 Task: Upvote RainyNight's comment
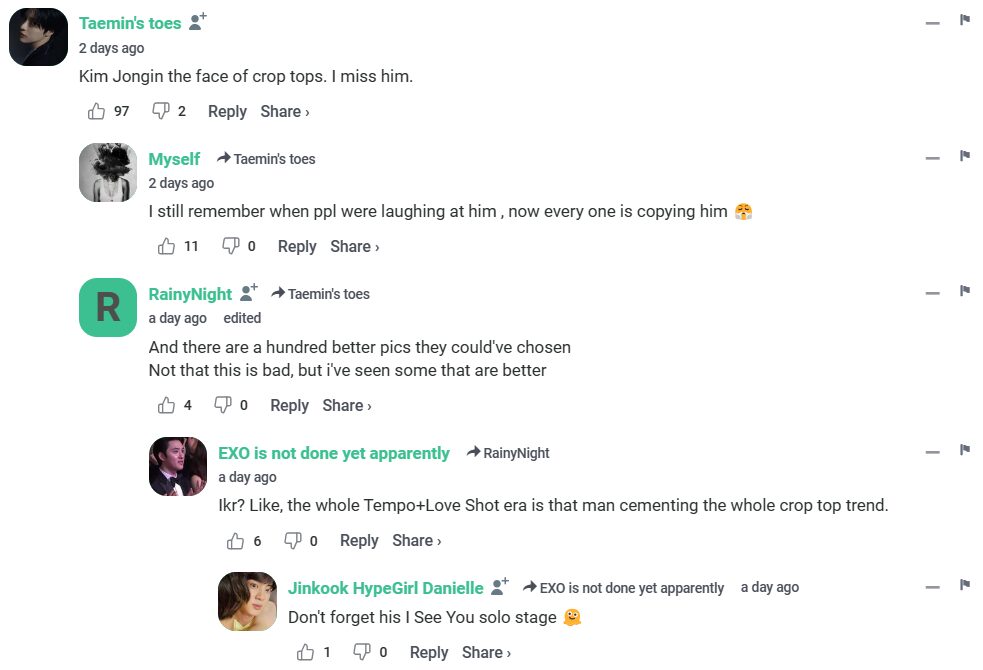[166, 405]
